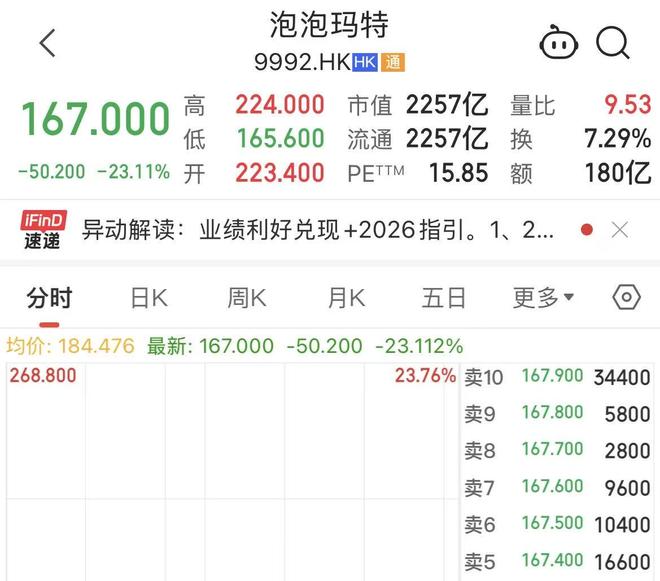The height and width of the screenshot is (581, 660).
Task: Tap ticker code 9992.HK
Action: click(302, 62)
